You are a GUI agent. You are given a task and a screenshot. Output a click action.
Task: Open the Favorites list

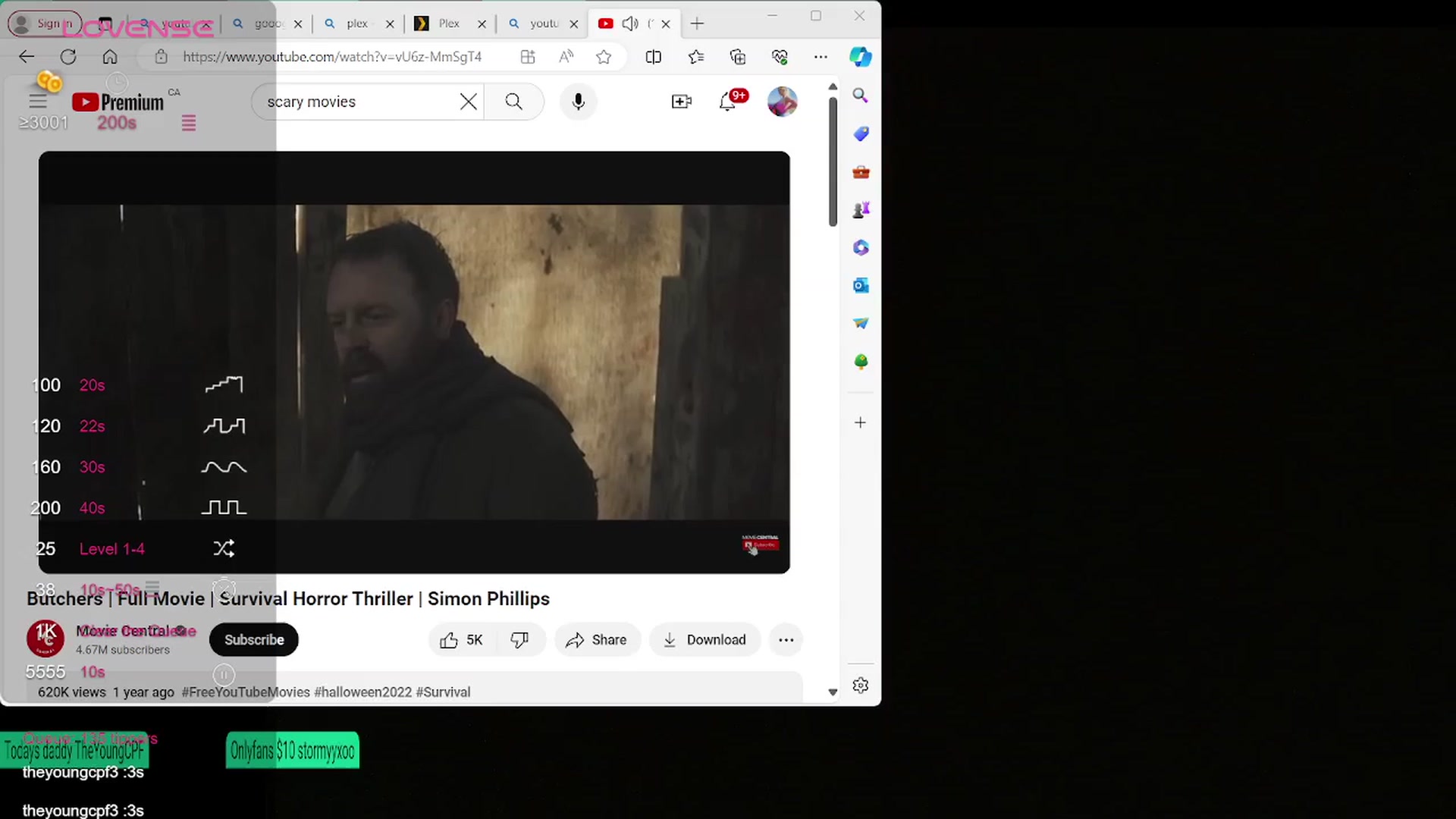point(696,57)
